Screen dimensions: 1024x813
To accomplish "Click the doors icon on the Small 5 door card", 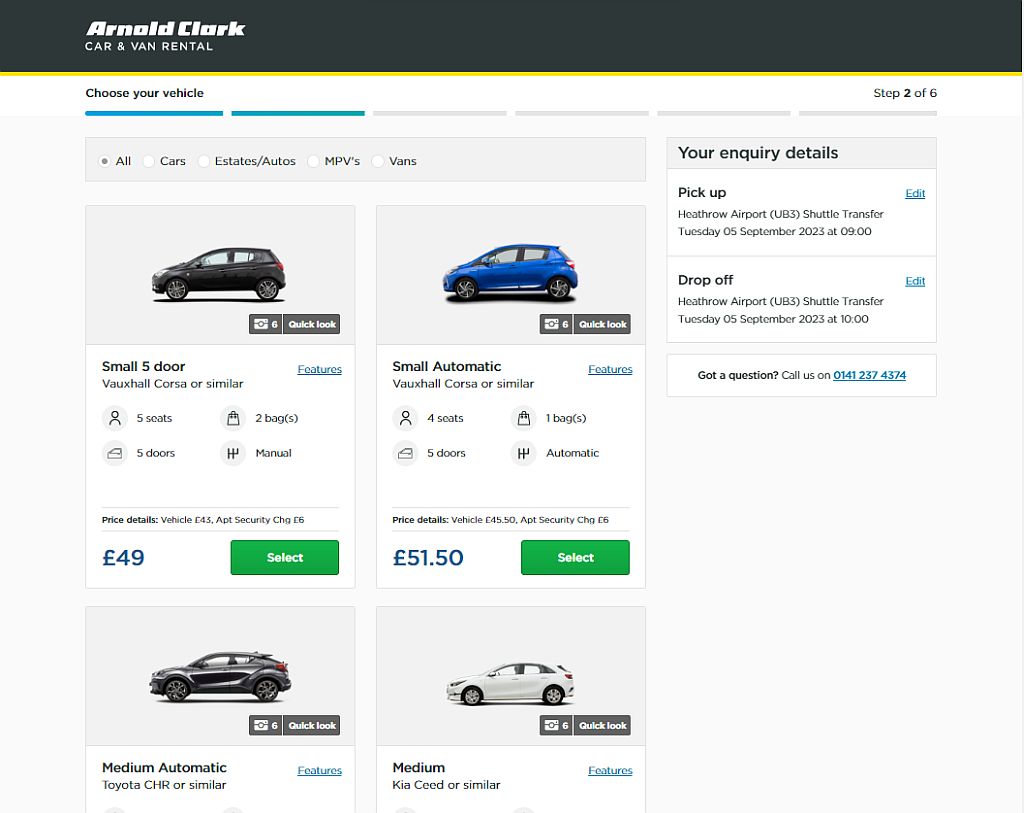I will pyautogui.click(x=114, y=453).
